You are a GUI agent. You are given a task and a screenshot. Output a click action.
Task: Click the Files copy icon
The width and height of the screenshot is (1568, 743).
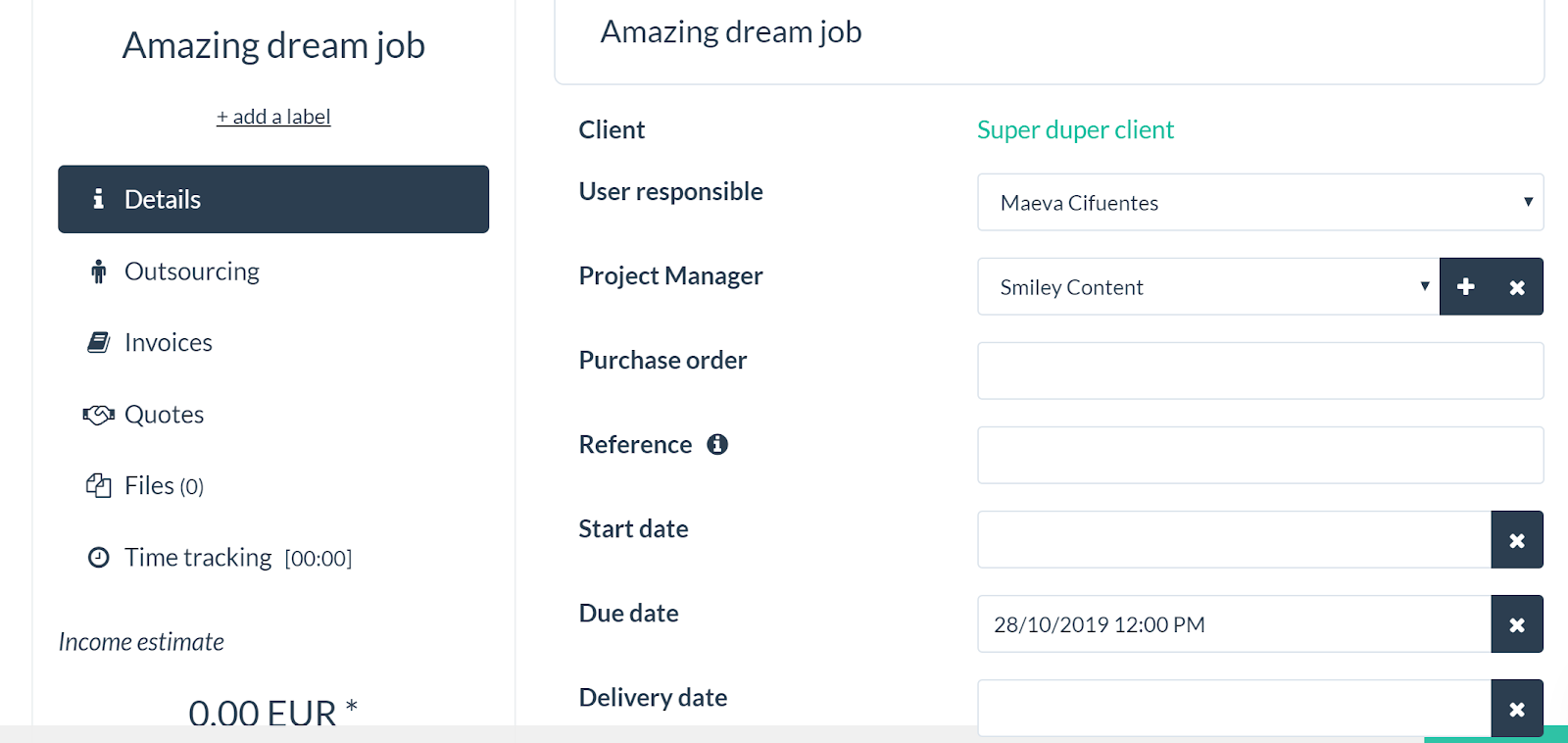point(98,485)
